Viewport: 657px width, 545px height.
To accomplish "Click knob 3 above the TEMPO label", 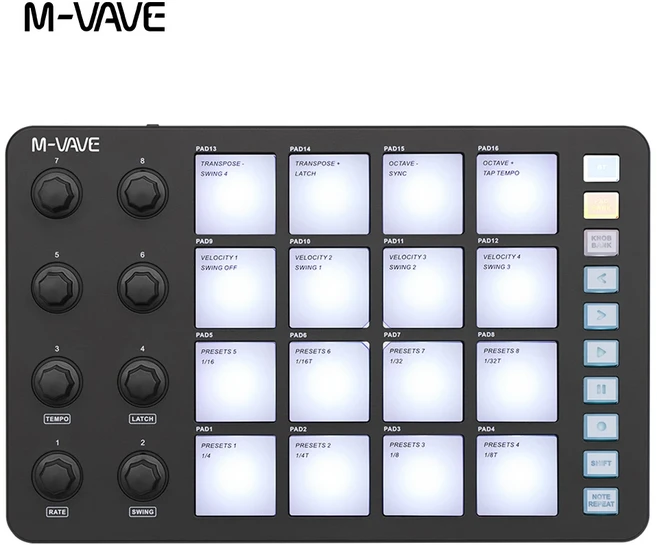I will [57, 381].
